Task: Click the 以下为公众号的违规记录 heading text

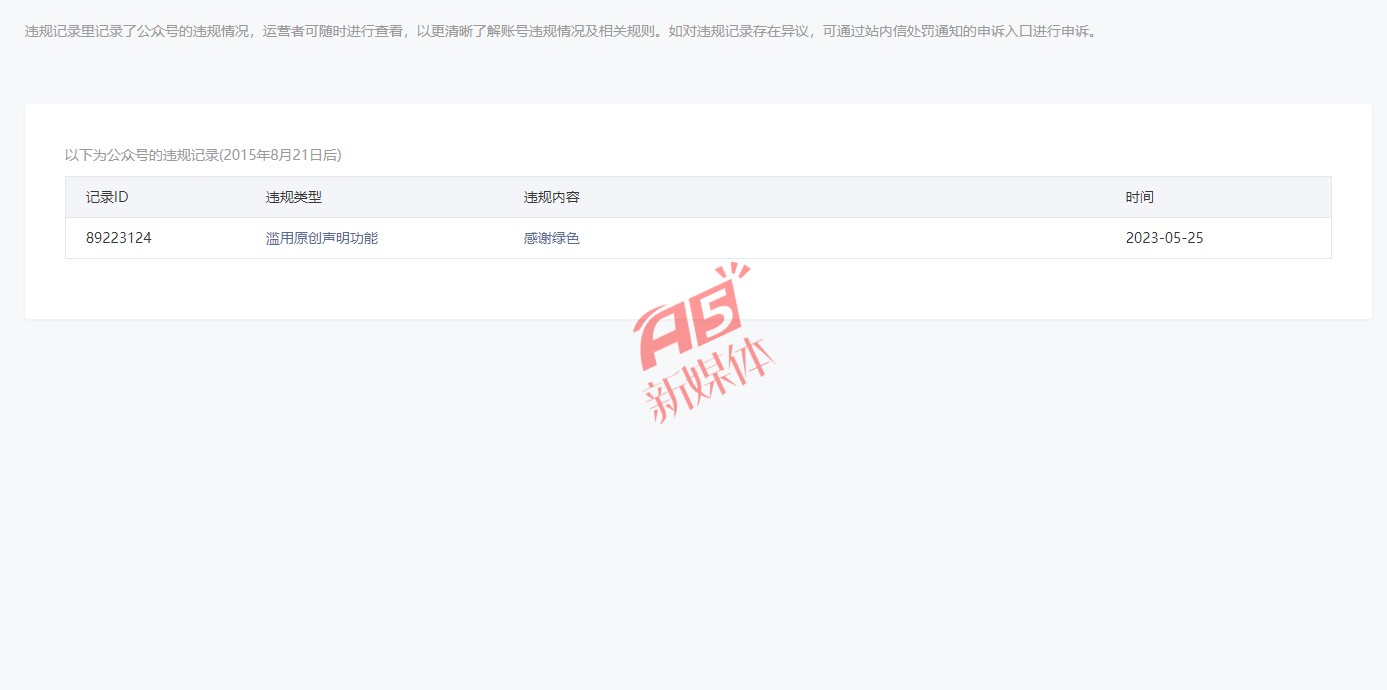Action: (141, 155)
